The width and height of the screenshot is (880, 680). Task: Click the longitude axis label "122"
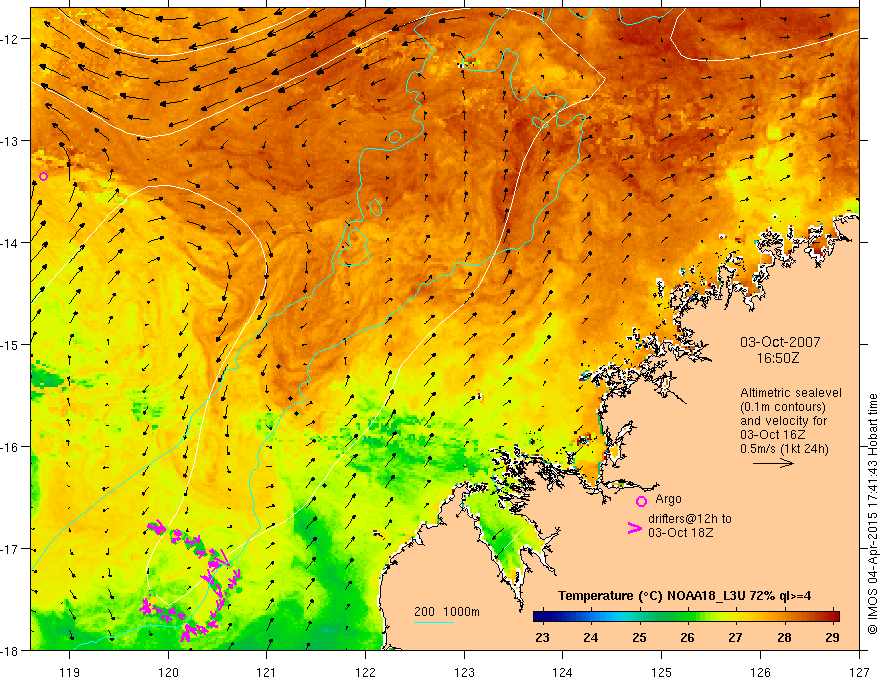(365, 672)
